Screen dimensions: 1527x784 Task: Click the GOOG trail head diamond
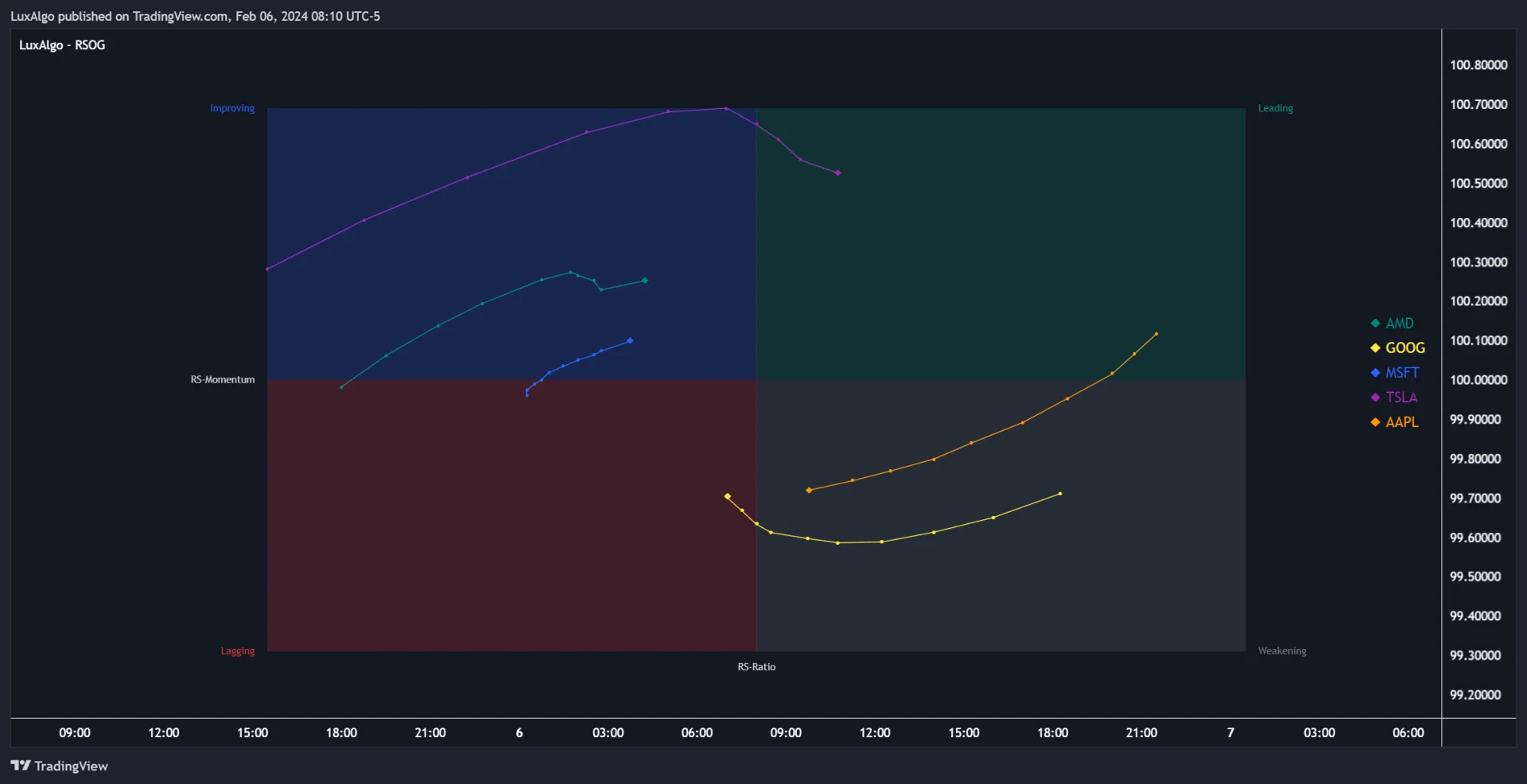click(728, 496)
